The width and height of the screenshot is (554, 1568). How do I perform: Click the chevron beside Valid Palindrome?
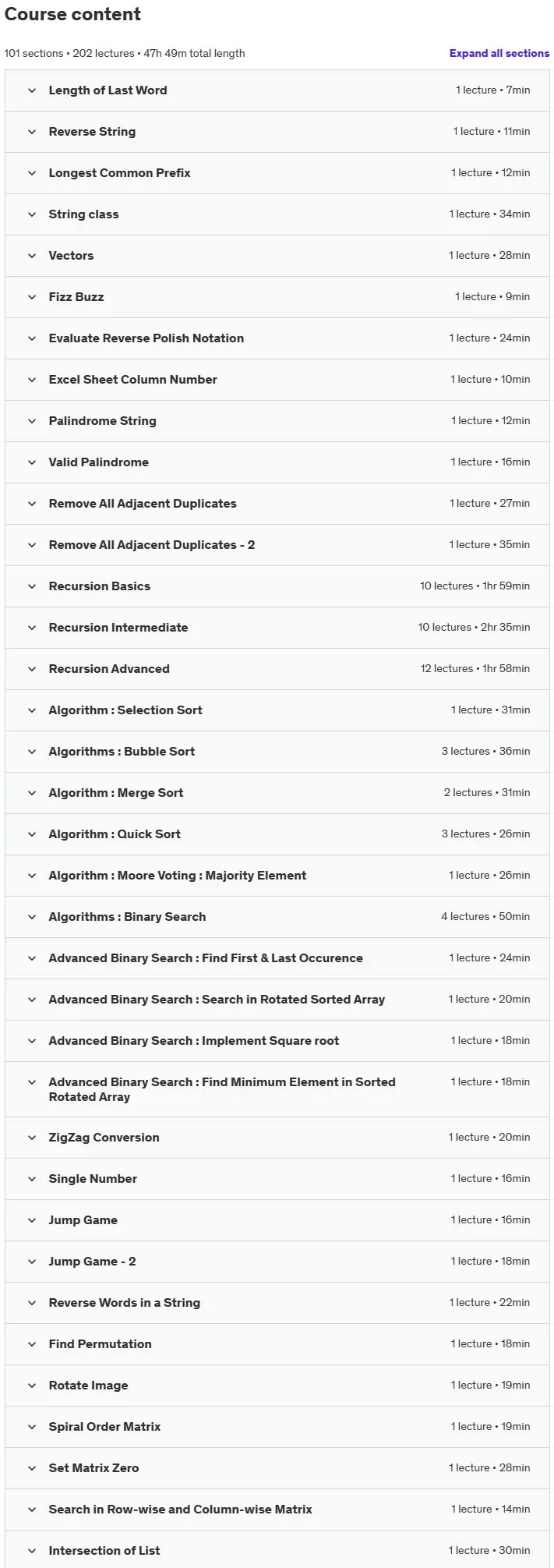point(32,462)
